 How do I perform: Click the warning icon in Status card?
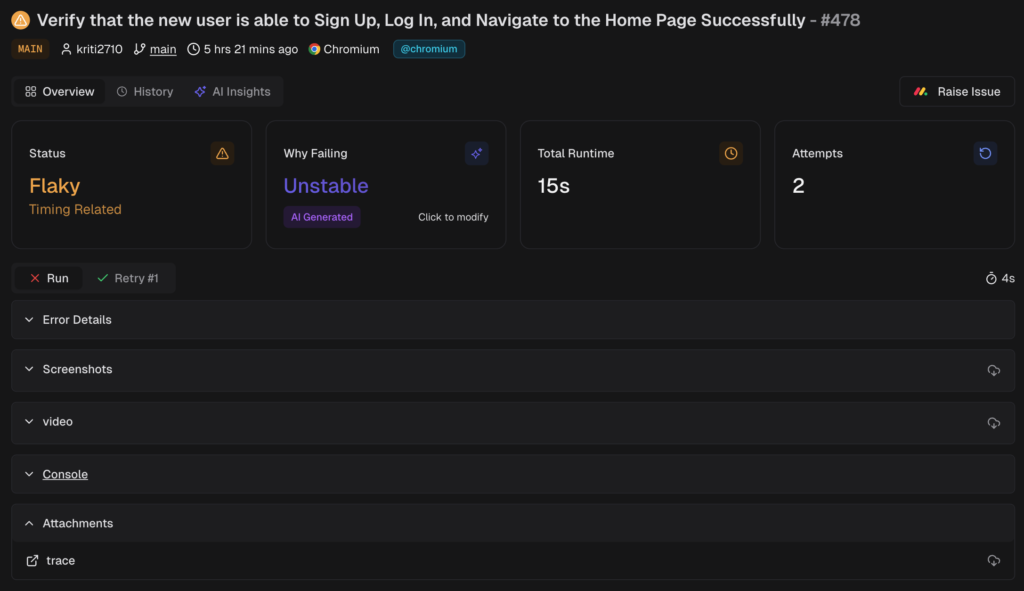click(222, 153)
